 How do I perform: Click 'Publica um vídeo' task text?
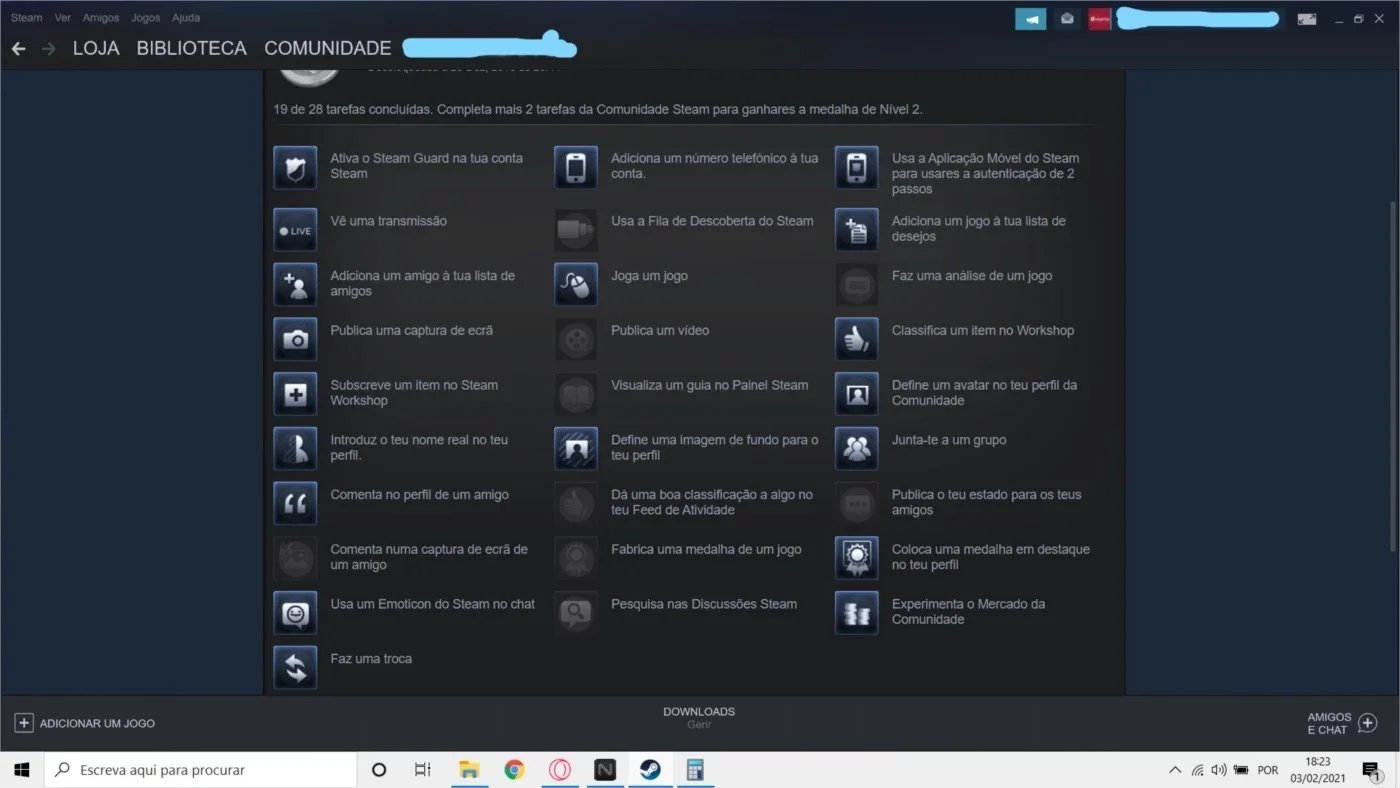[x=660, y=331]
